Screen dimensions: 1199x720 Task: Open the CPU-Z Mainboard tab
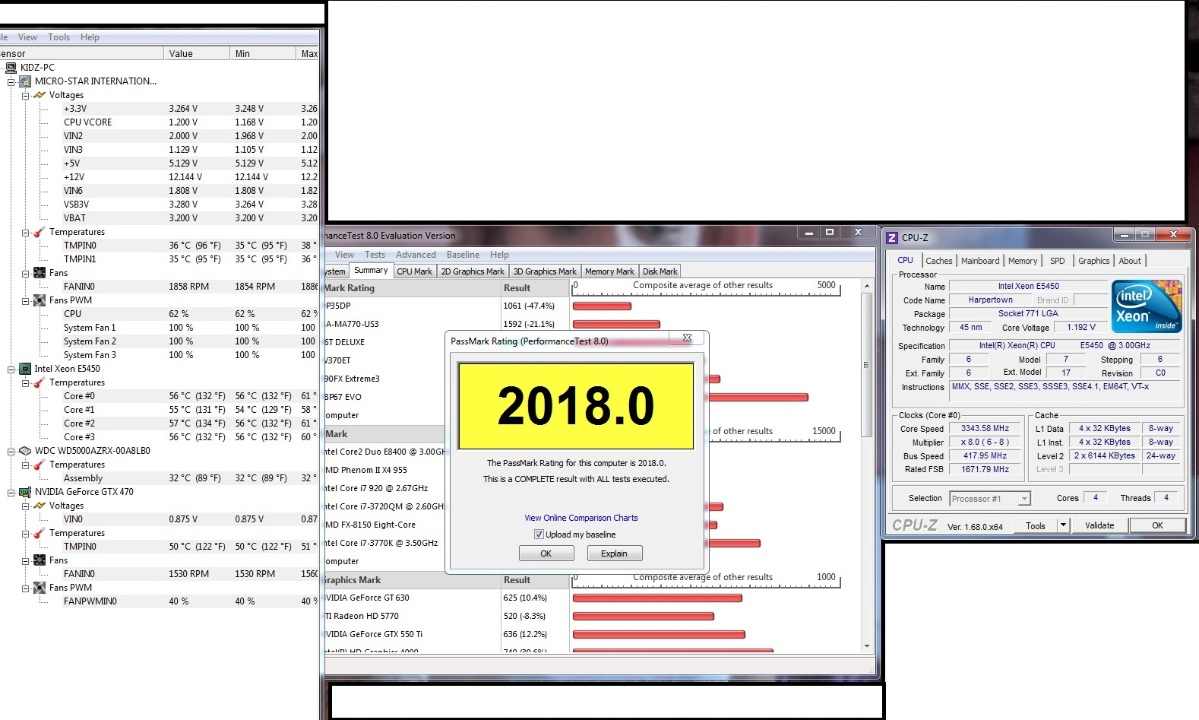pyautogui.click(x=980, y=261)
